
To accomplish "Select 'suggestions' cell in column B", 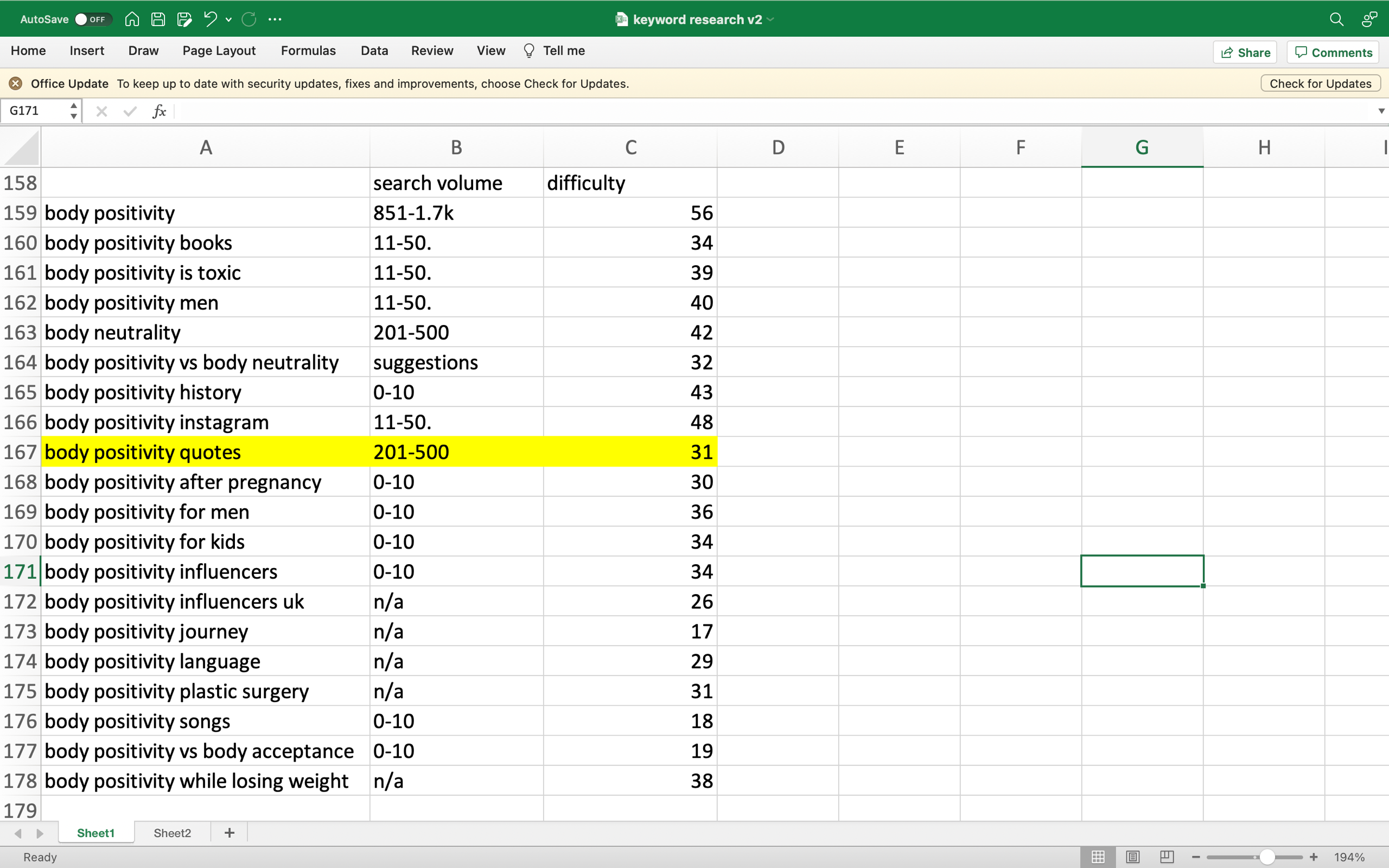I will click(x=456, y=362).
